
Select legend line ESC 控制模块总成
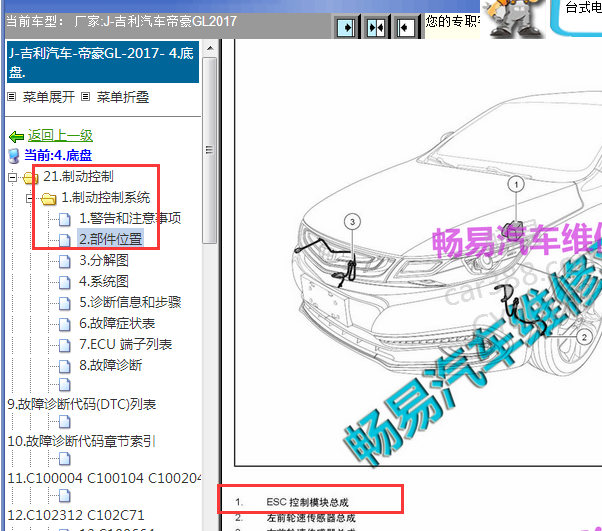pos(307,502)
